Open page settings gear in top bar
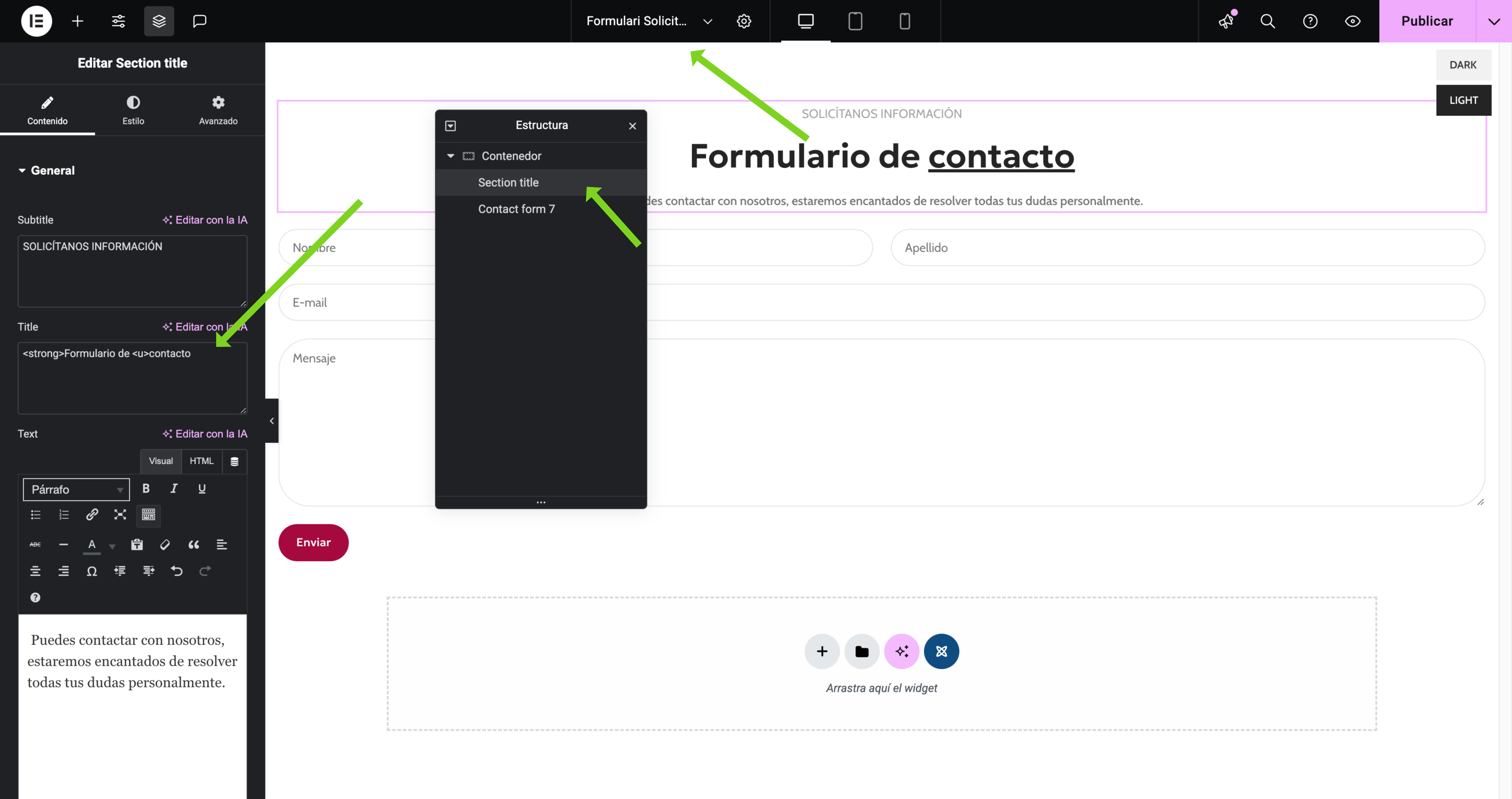This screenshot has width=1512, height=799. (744, 21)
